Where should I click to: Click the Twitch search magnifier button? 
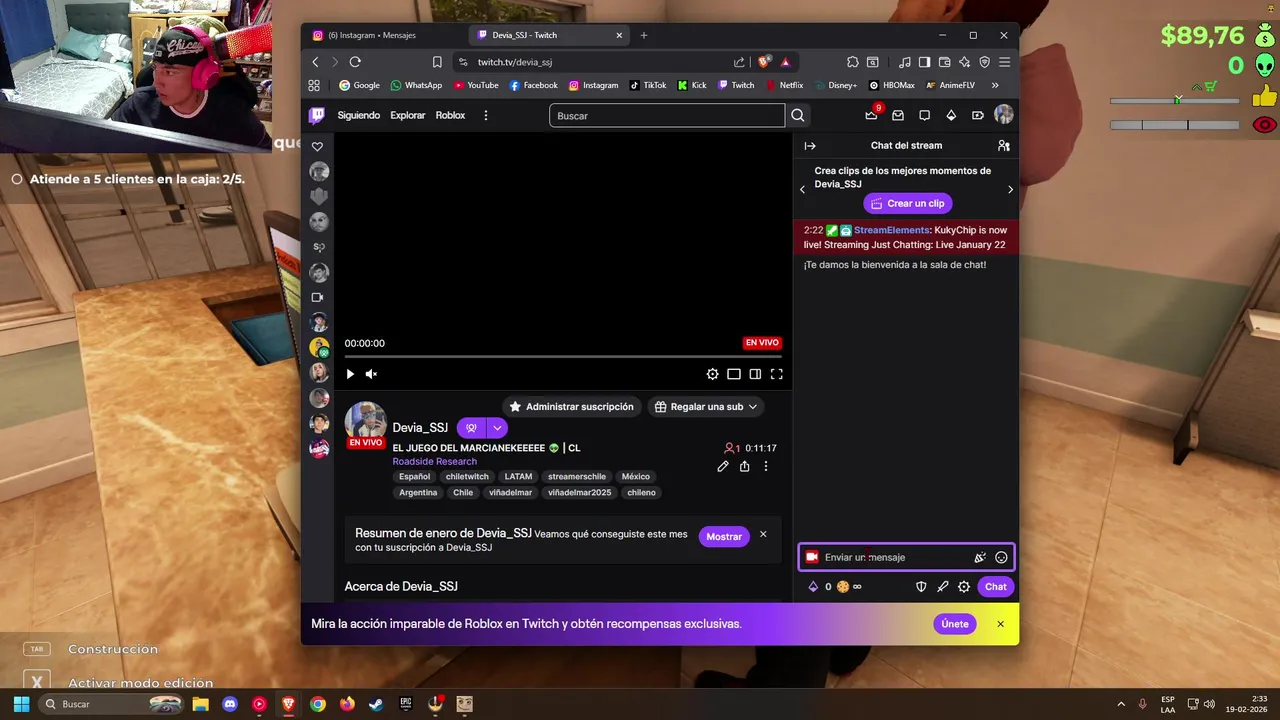[798, 115]
